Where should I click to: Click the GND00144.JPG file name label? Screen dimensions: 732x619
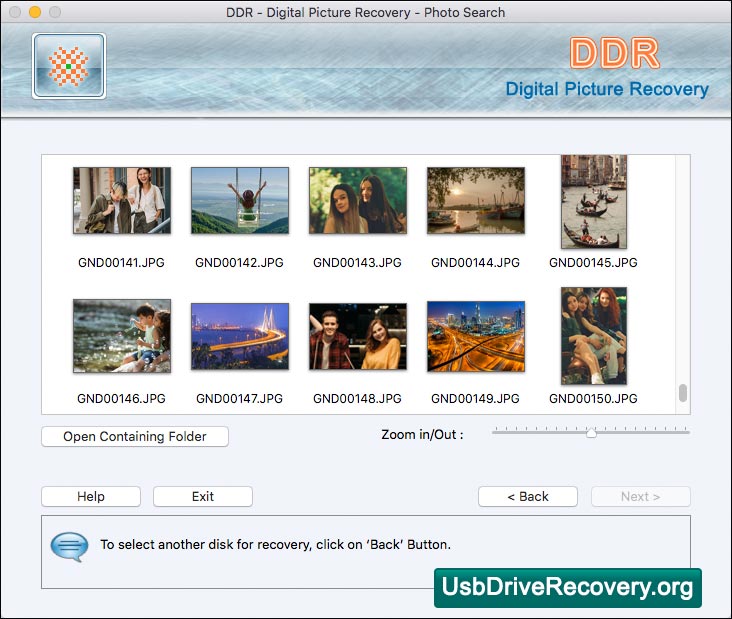point(475,262)
